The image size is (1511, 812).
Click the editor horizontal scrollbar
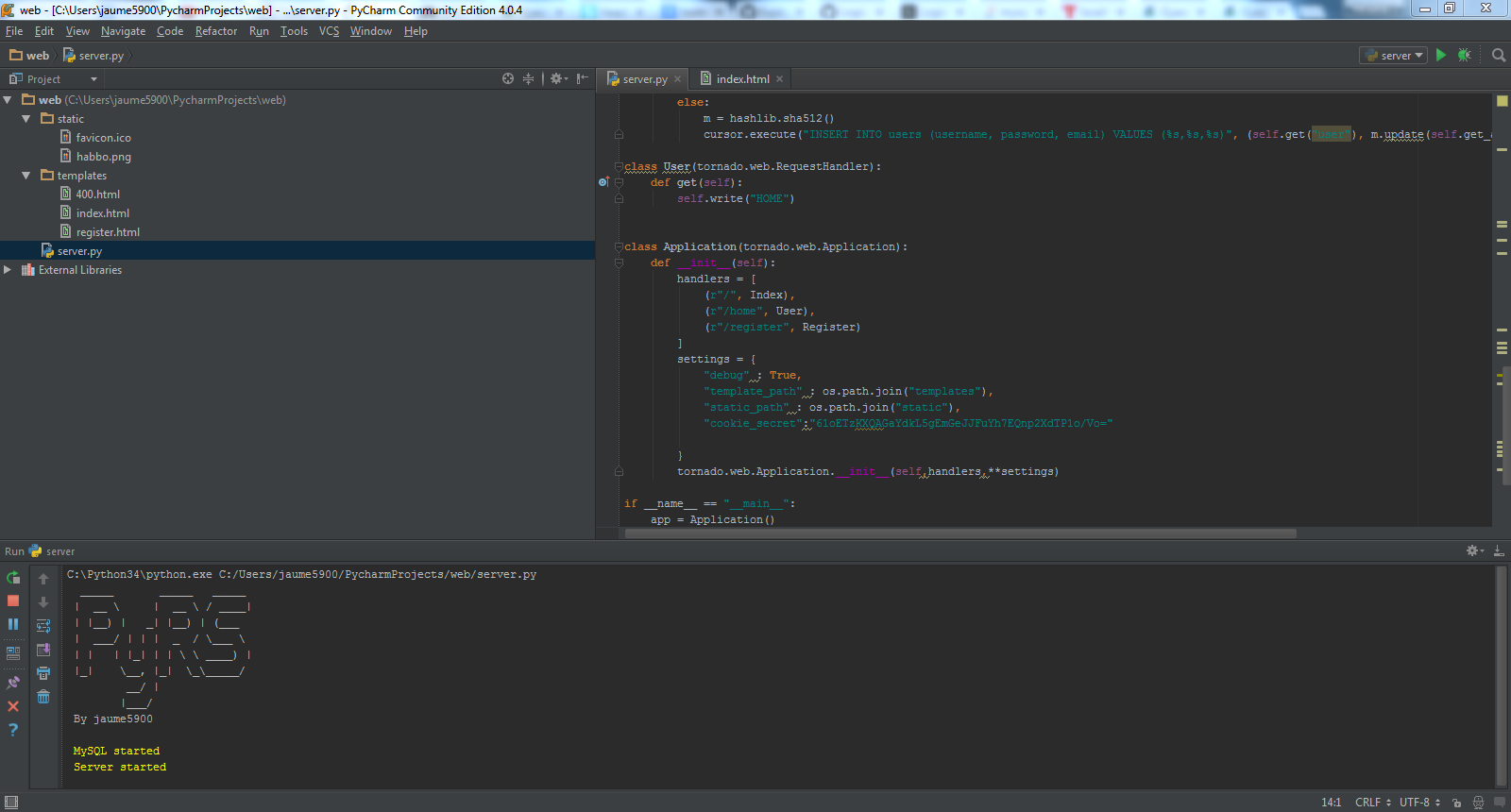click(x=959, y=533)
